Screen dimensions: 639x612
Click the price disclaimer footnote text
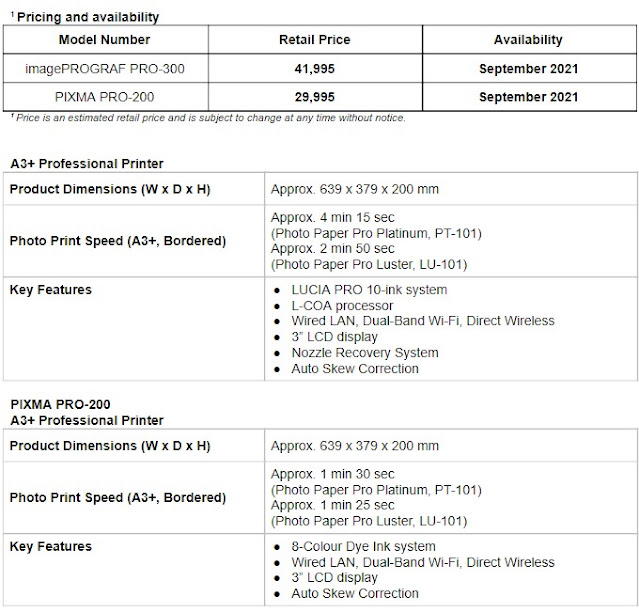tap(208, 118)
